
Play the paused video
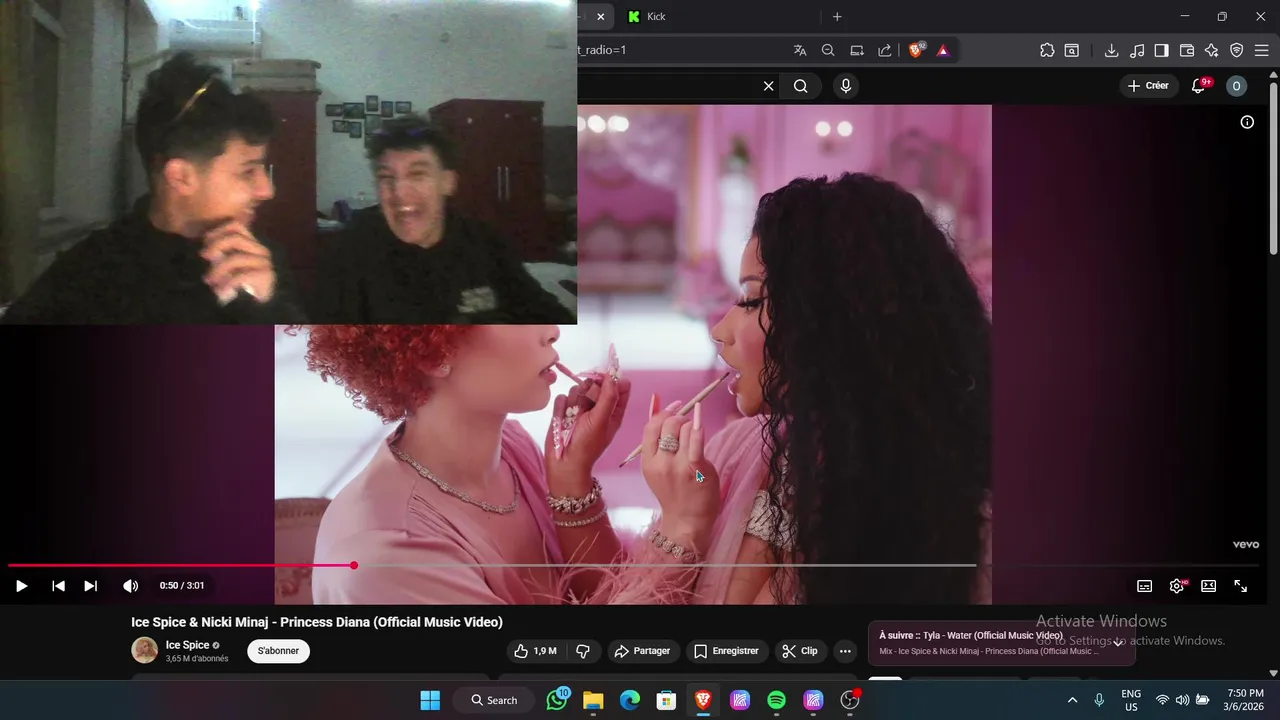21,586
